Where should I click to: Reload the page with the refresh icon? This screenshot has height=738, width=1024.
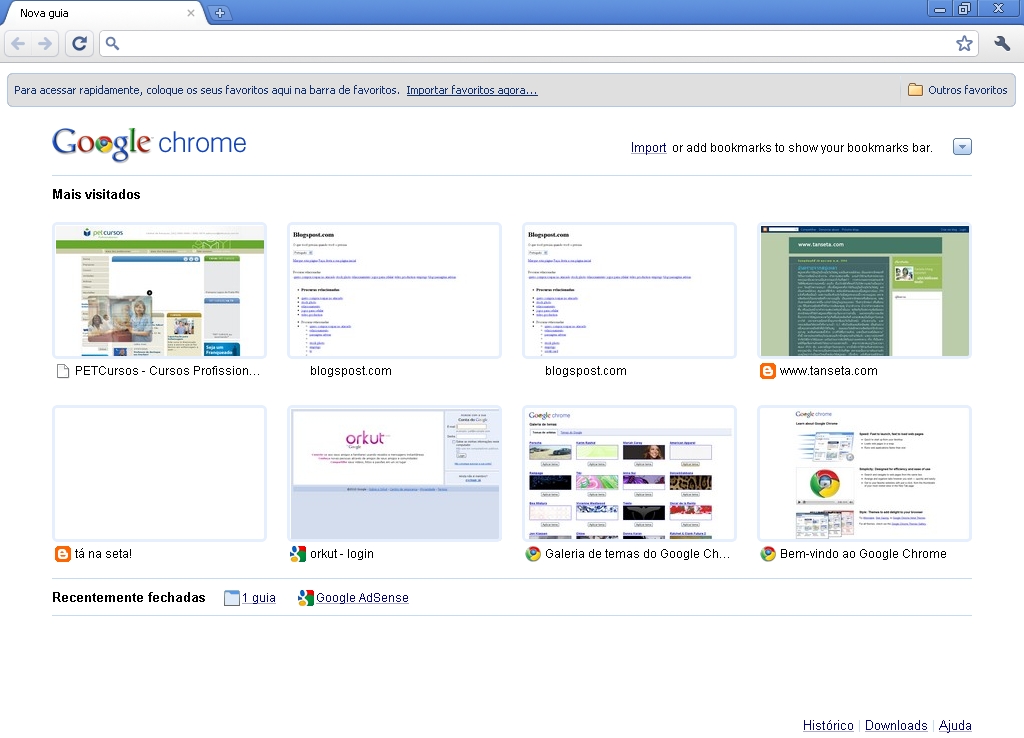tap(79, 44)
